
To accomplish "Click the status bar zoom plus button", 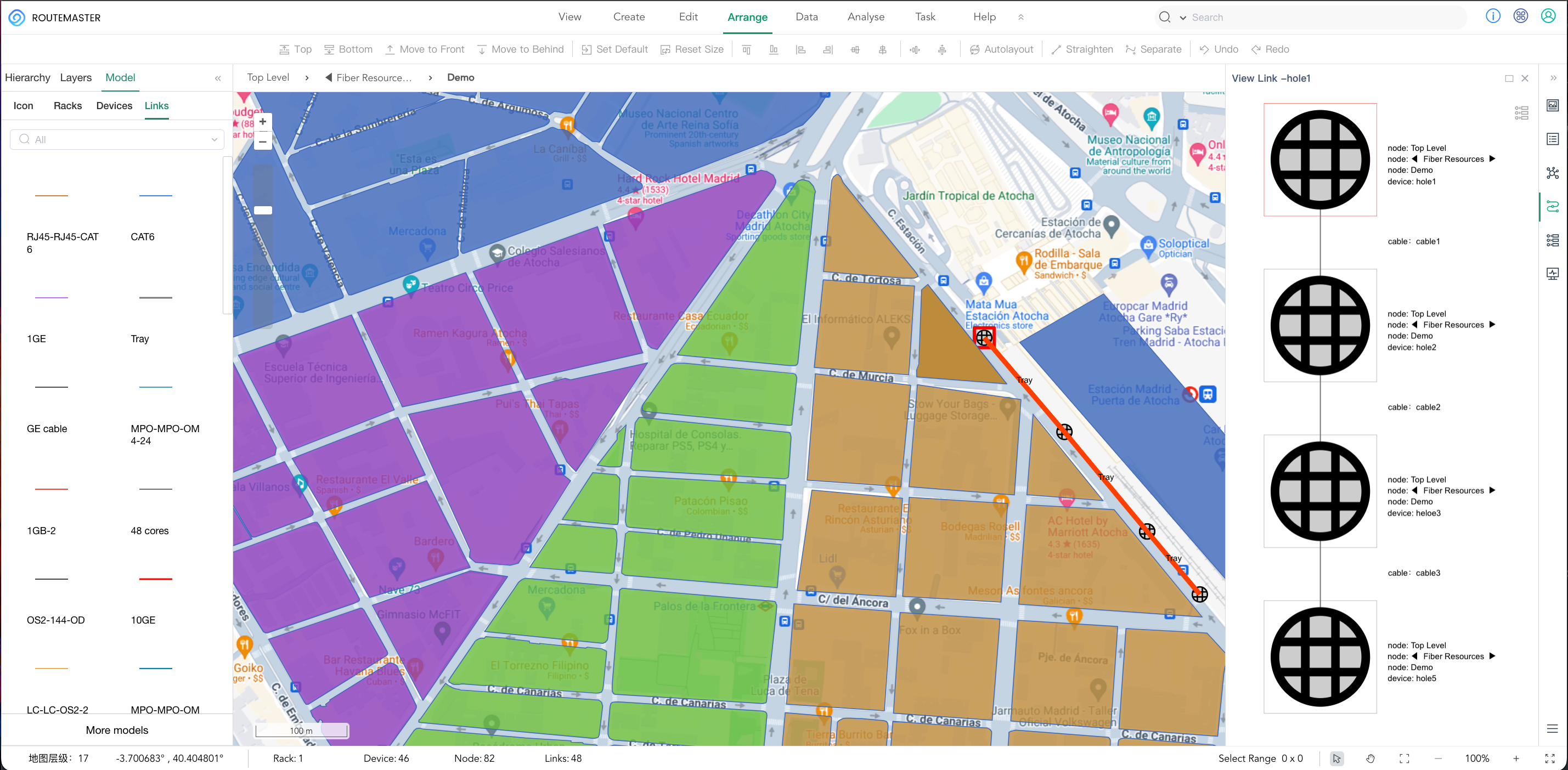I will [1516, 758].
